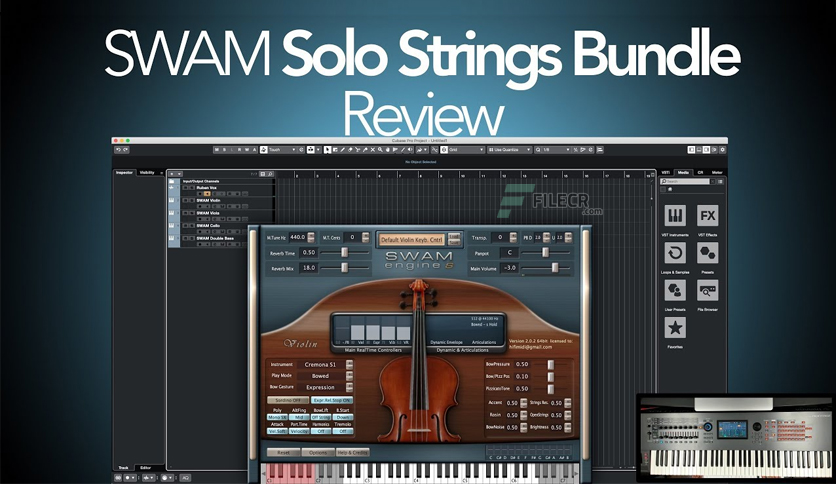Click the search magnifier button above track list
This screenshot has height=484, width=836.
tap(270, 174)
